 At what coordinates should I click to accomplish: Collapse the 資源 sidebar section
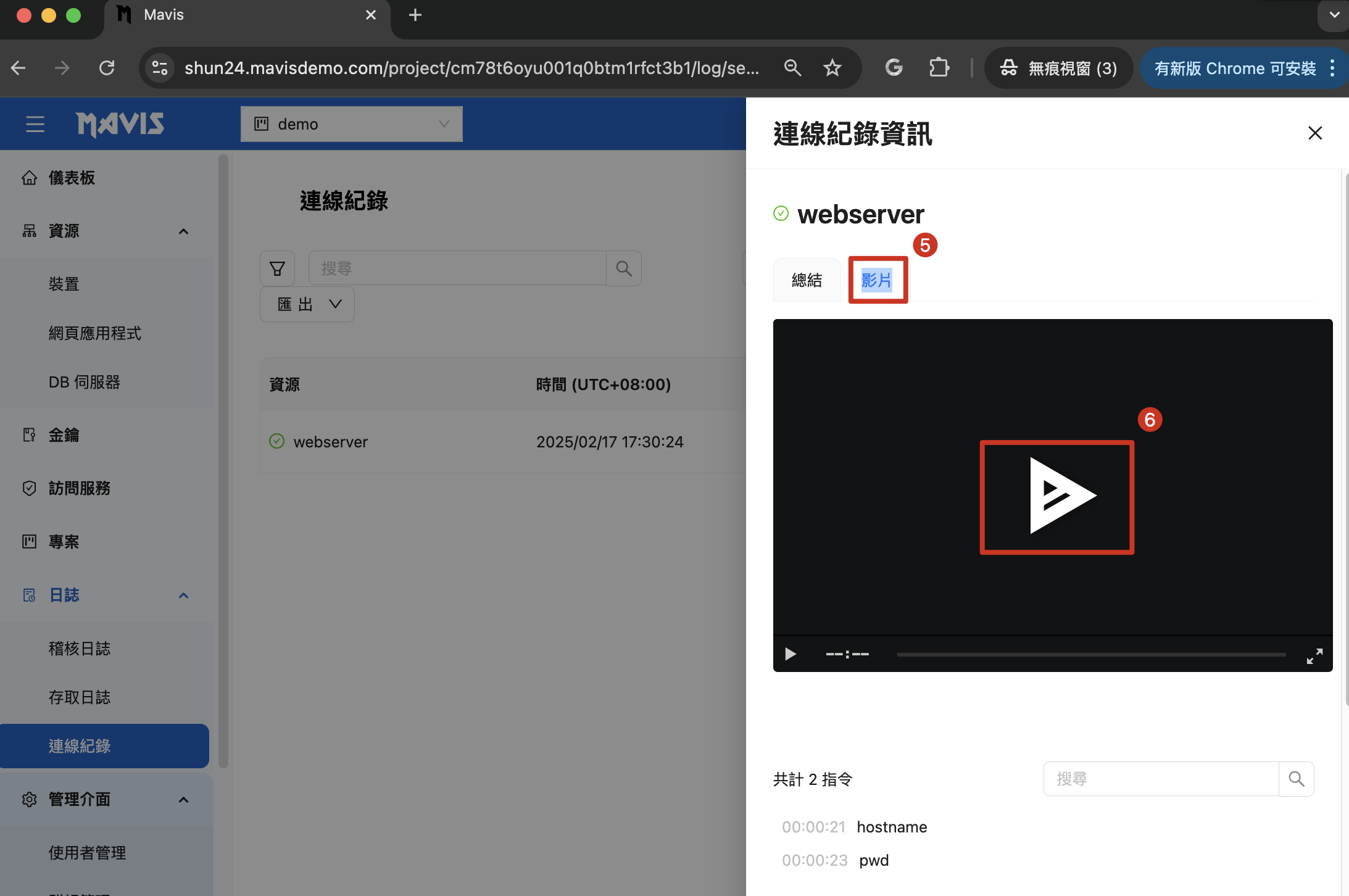183,231
